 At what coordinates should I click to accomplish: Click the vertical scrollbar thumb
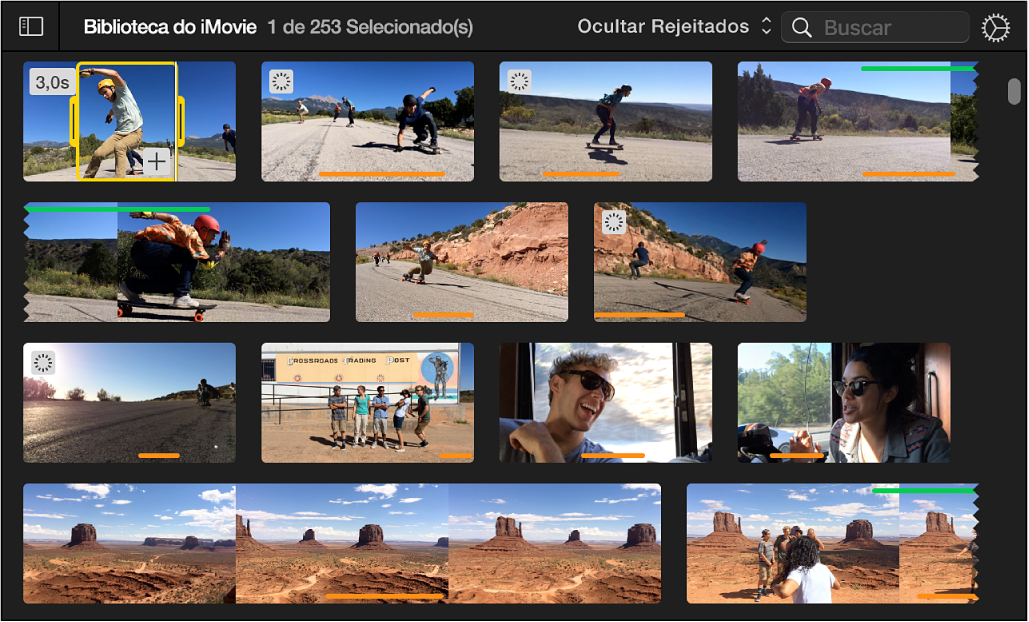point(1014,91)
